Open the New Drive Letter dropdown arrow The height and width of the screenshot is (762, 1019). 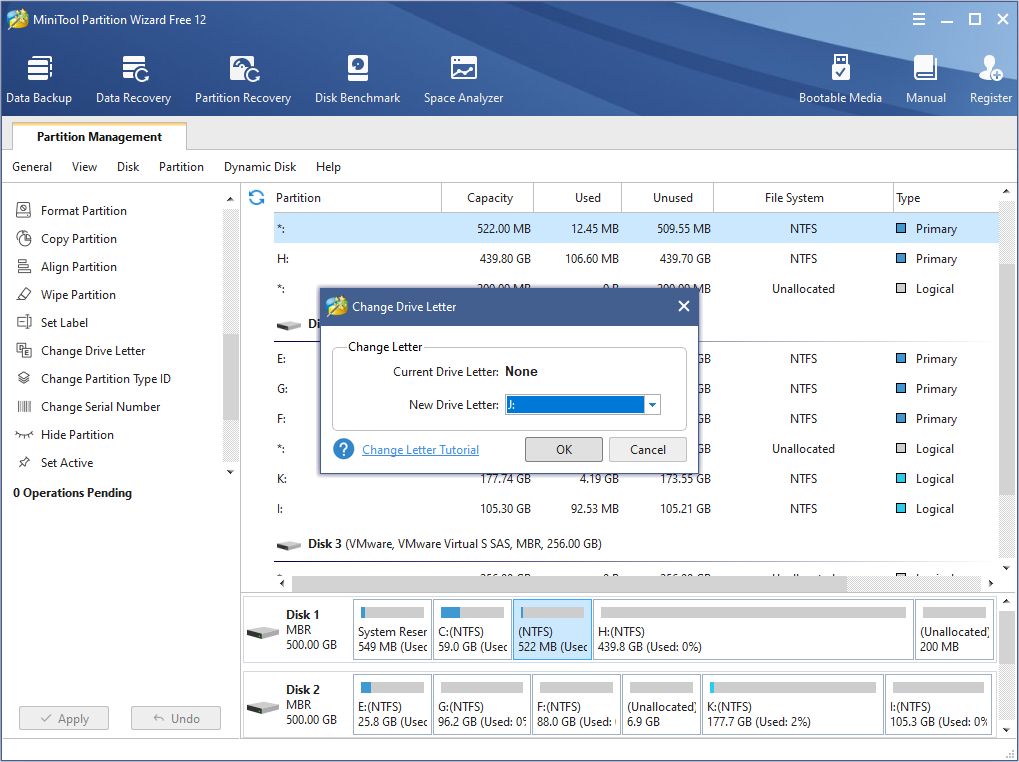pyautogui.click(x=652, y=405)
